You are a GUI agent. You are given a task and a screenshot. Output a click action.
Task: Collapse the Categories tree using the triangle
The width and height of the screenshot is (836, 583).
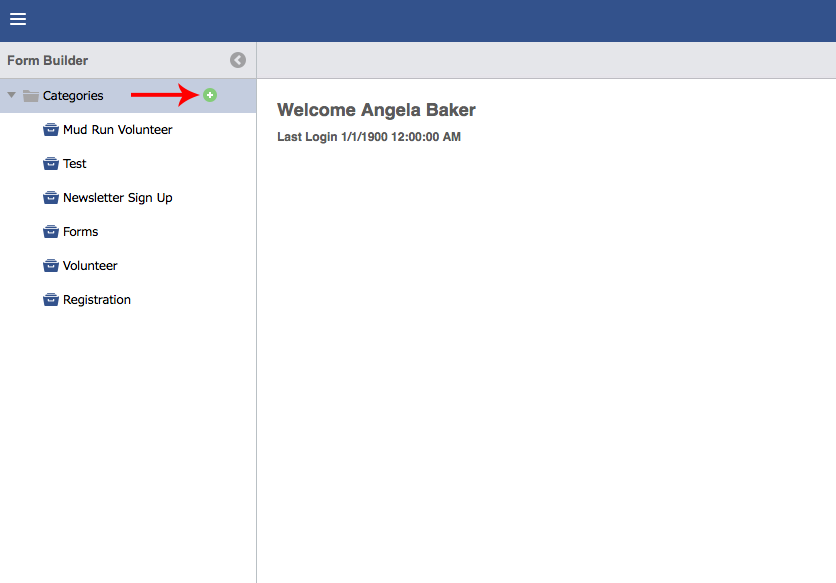pos(12,96)
